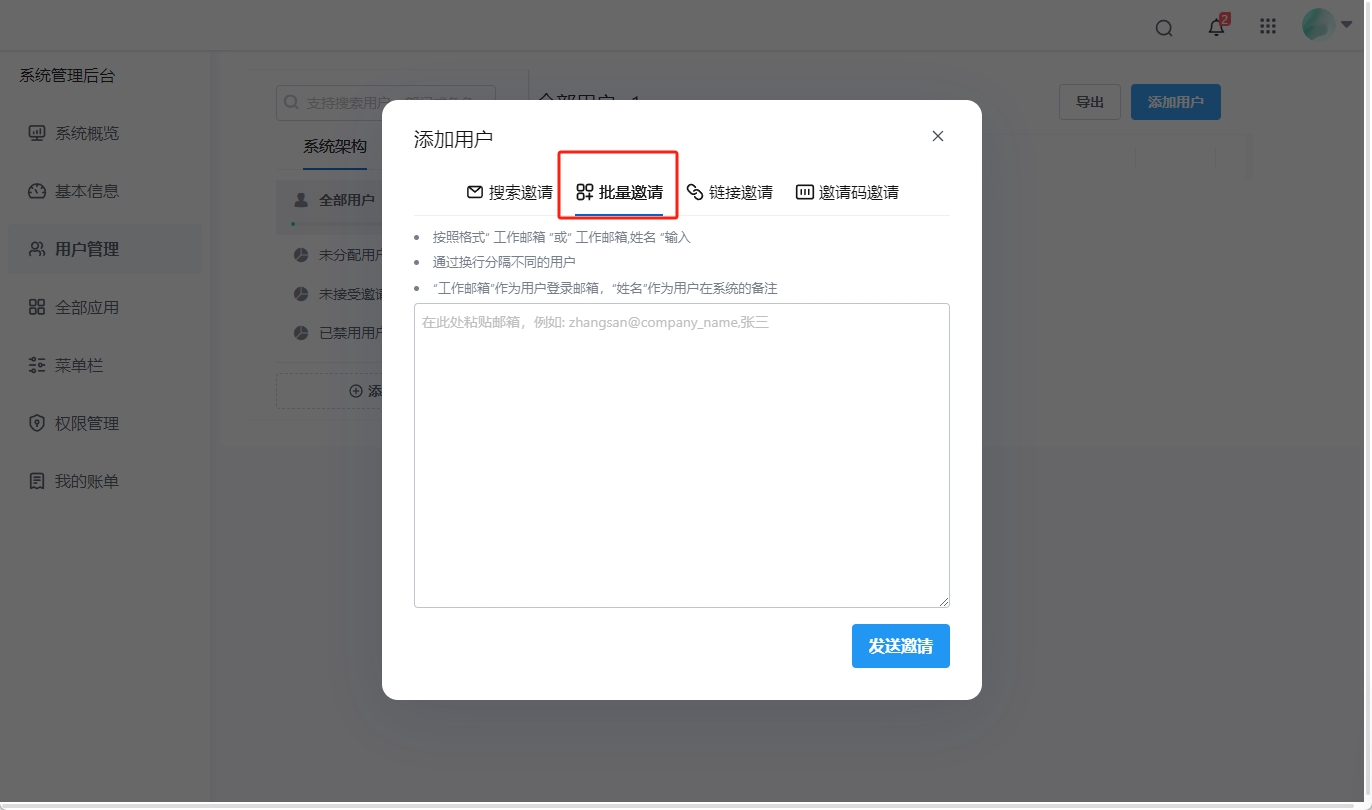This screenshot has height=810, width=1372.
Task: Click the 发送邀请 blue button
Action: (899, 645)
